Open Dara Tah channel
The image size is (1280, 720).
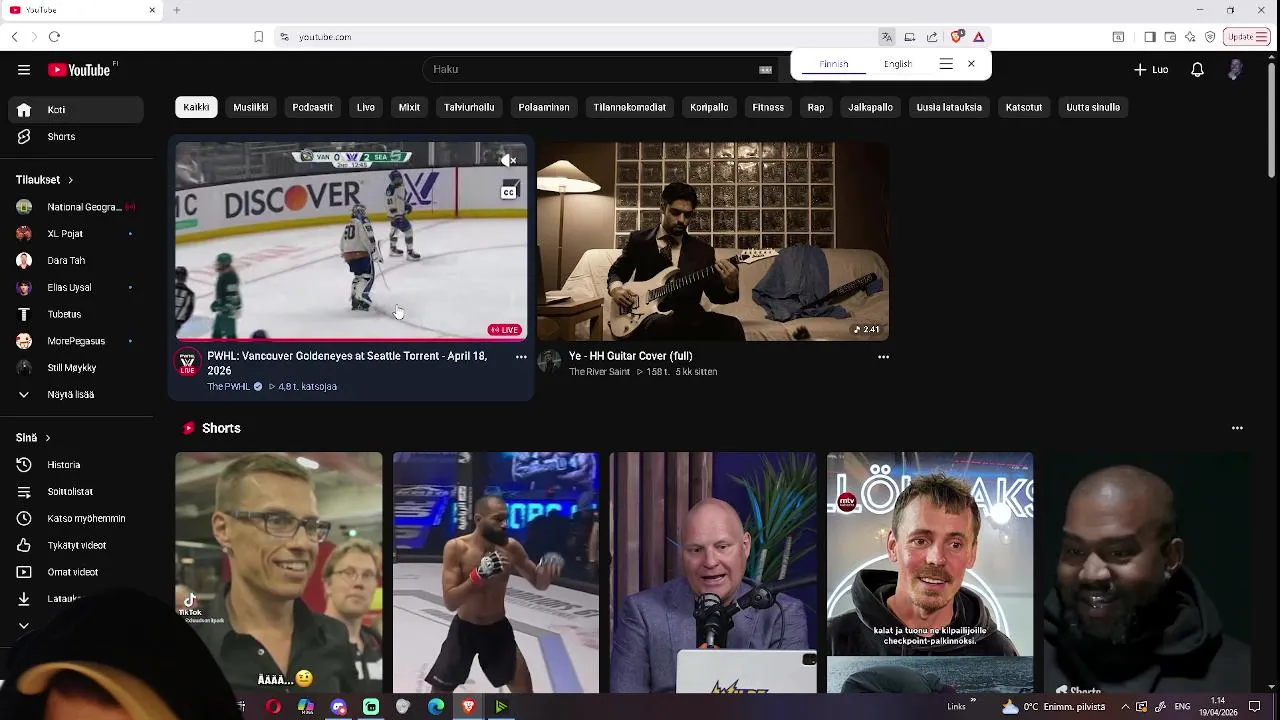(76, 261)
